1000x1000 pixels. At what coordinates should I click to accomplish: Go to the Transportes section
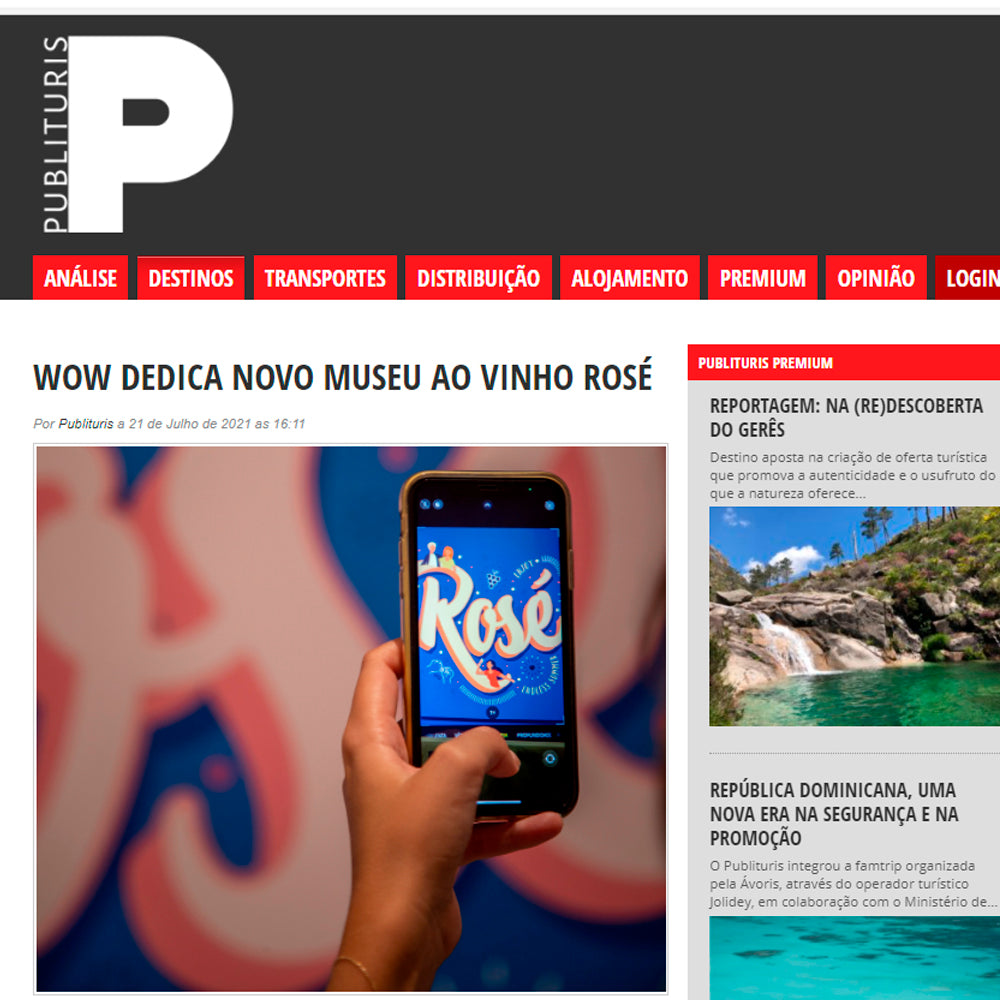click(325, 278)
